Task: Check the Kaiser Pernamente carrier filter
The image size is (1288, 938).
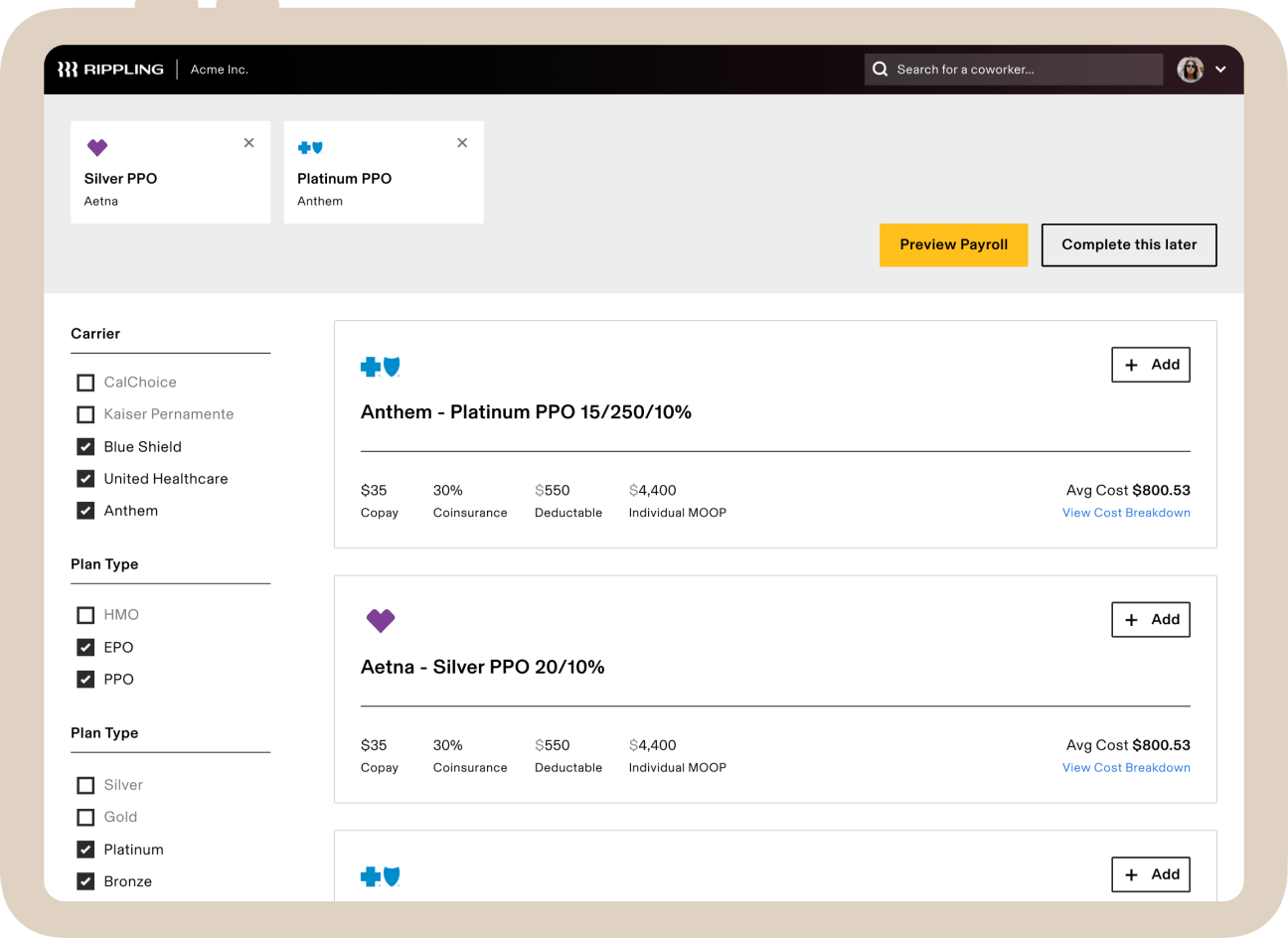Action: tap(85, 414)
